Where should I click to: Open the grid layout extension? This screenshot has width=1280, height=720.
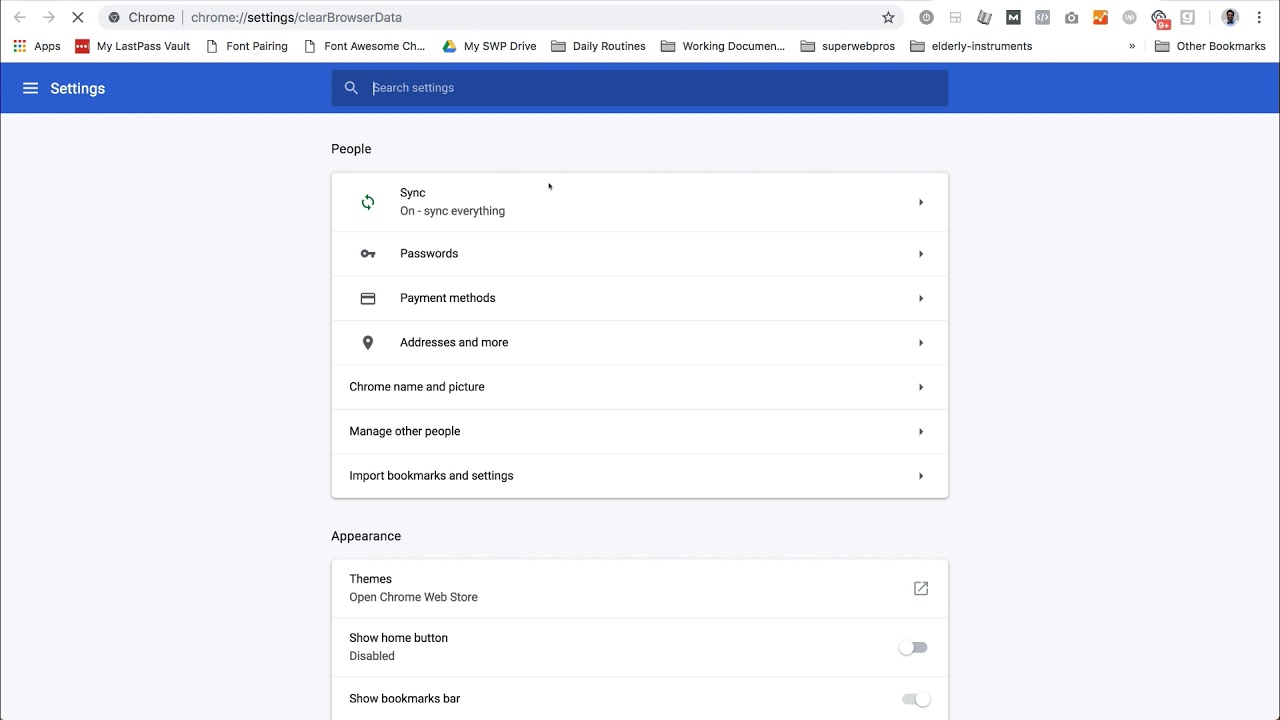point(955,17)
